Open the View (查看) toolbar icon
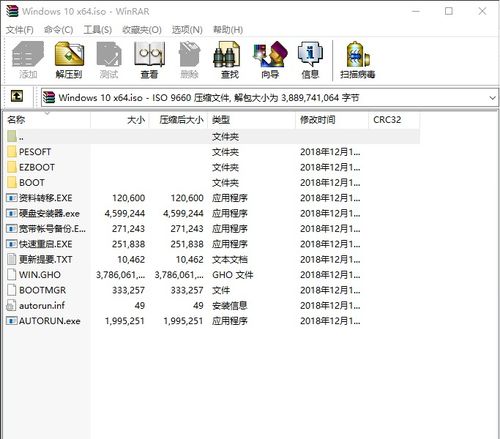 pos(149,54)
